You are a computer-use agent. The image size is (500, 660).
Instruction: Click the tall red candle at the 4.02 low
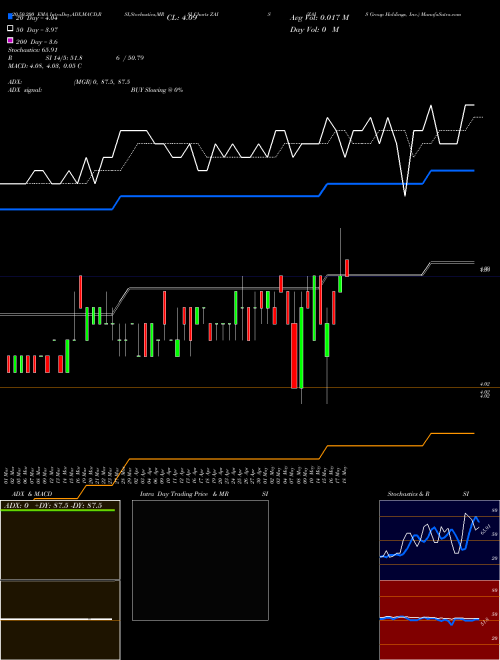click(x=294, y=356)
